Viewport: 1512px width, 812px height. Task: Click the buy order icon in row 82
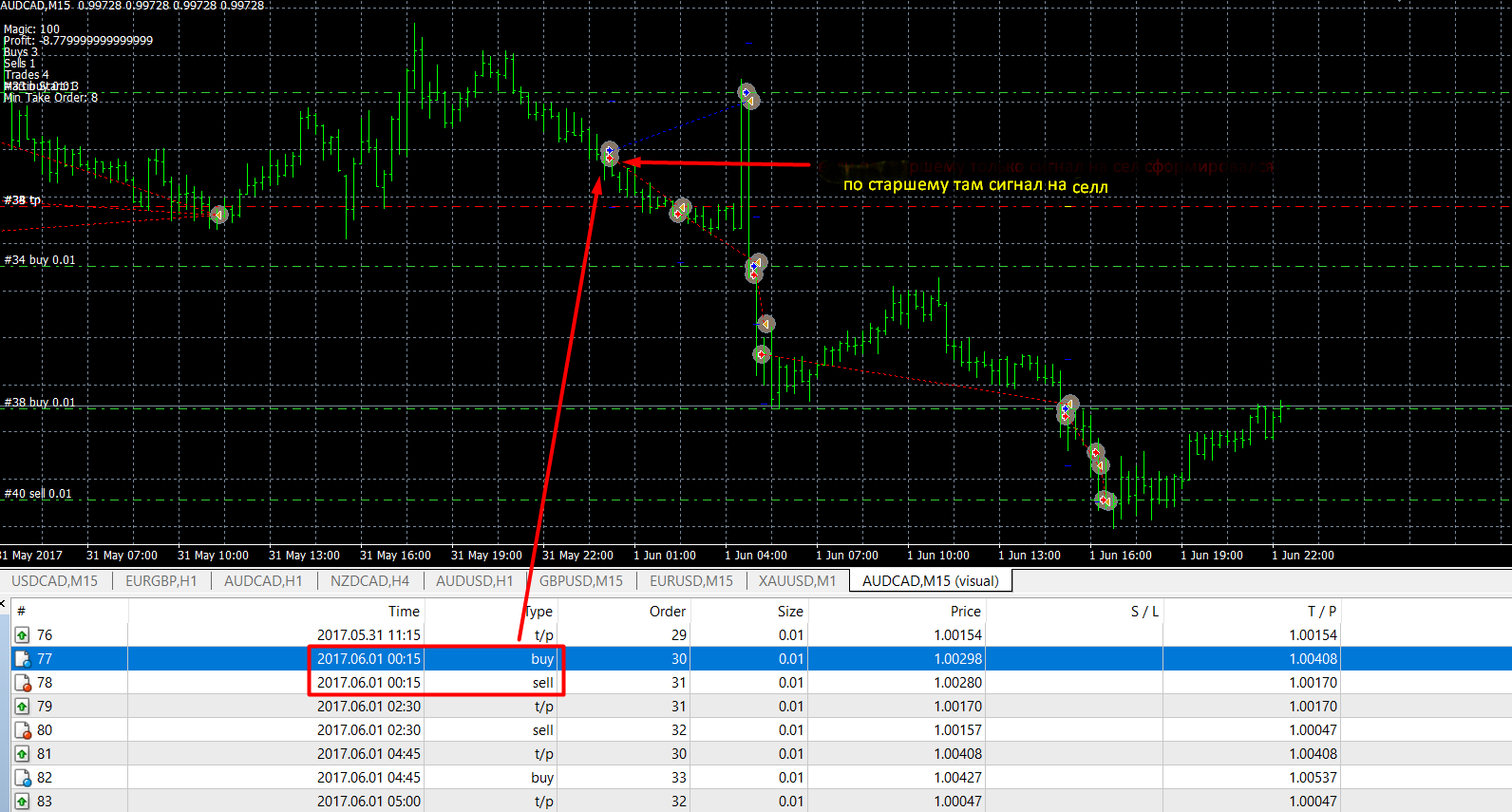22,778
